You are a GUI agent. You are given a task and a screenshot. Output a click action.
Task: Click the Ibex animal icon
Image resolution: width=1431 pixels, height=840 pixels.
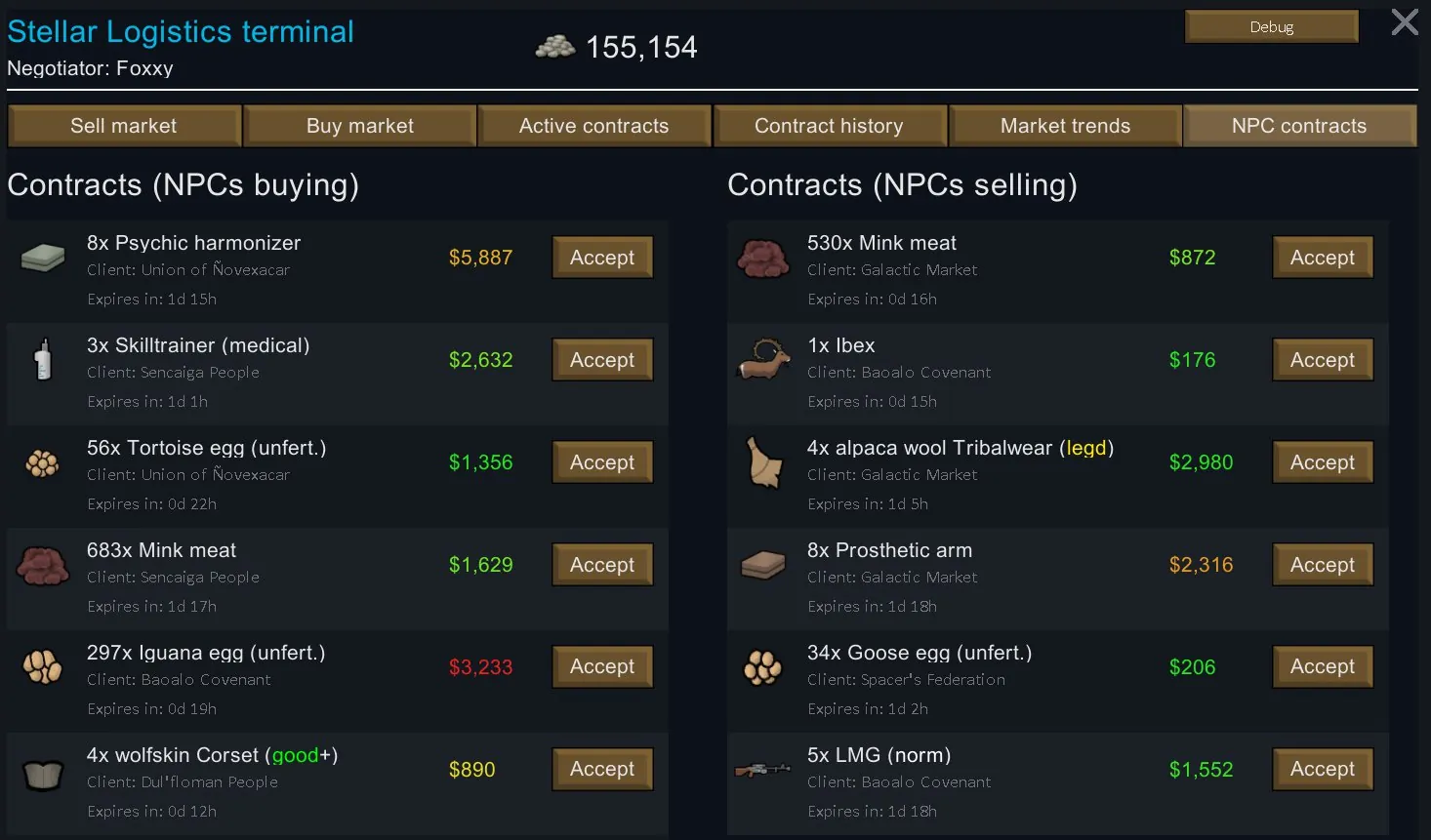click(762, 359)
